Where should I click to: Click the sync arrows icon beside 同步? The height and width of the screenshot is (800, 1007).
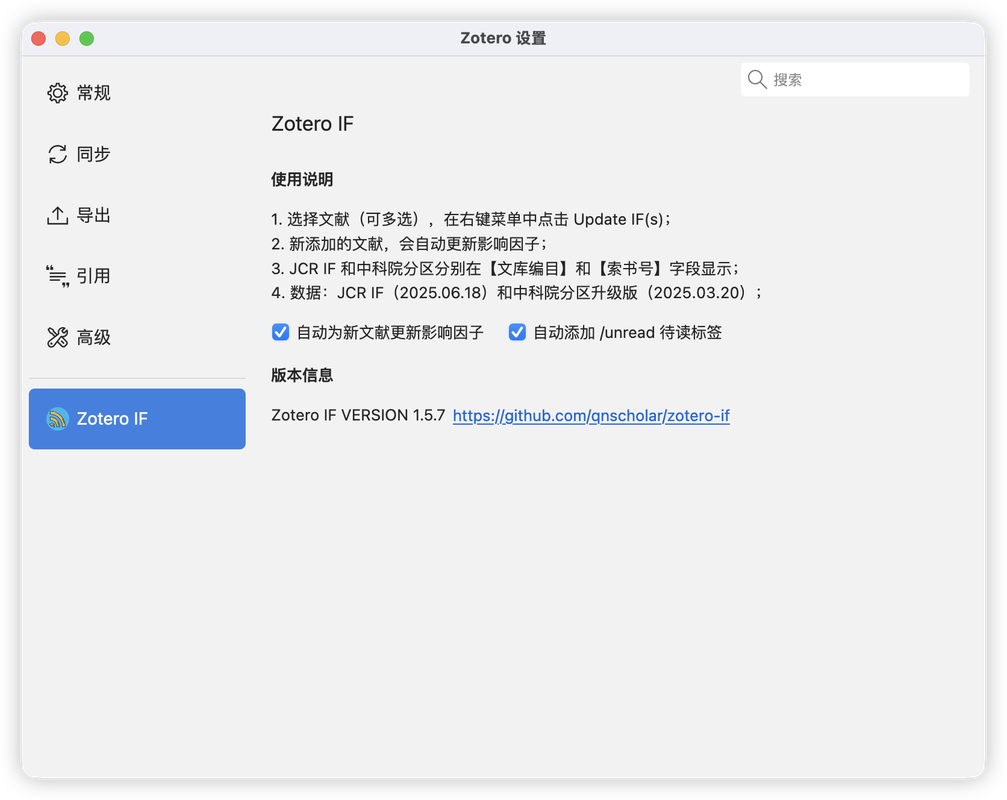[x=57, y=154]
